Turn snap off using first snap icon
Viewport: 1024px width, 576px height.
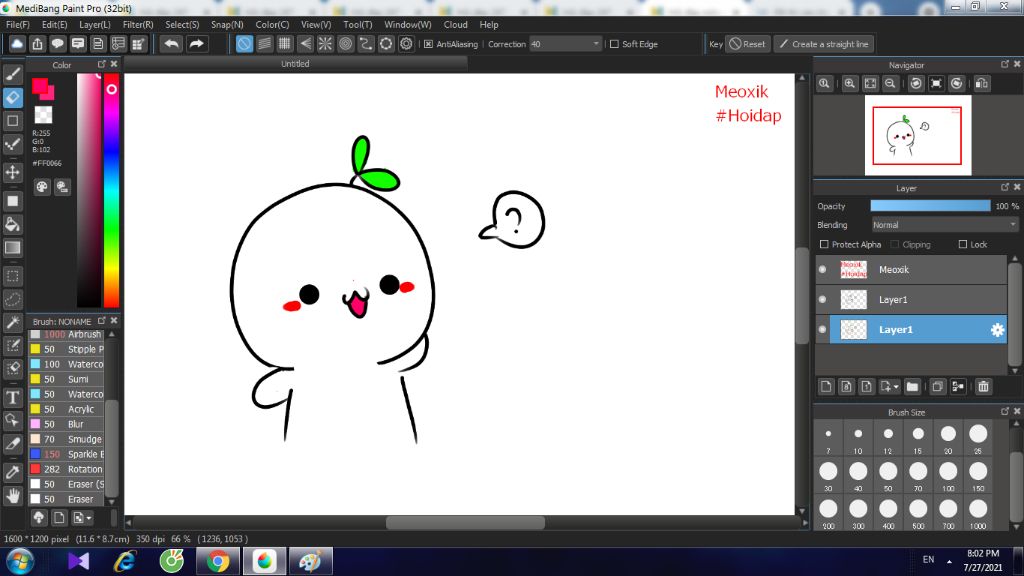(244, 44)
